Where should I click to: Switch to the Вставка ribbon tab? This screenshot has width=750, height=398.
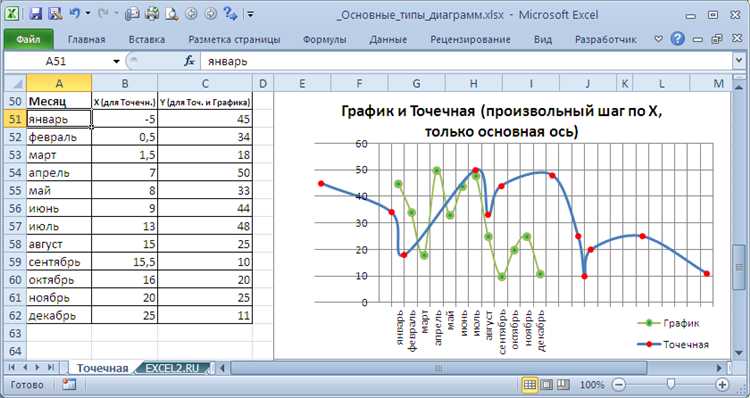147,40
